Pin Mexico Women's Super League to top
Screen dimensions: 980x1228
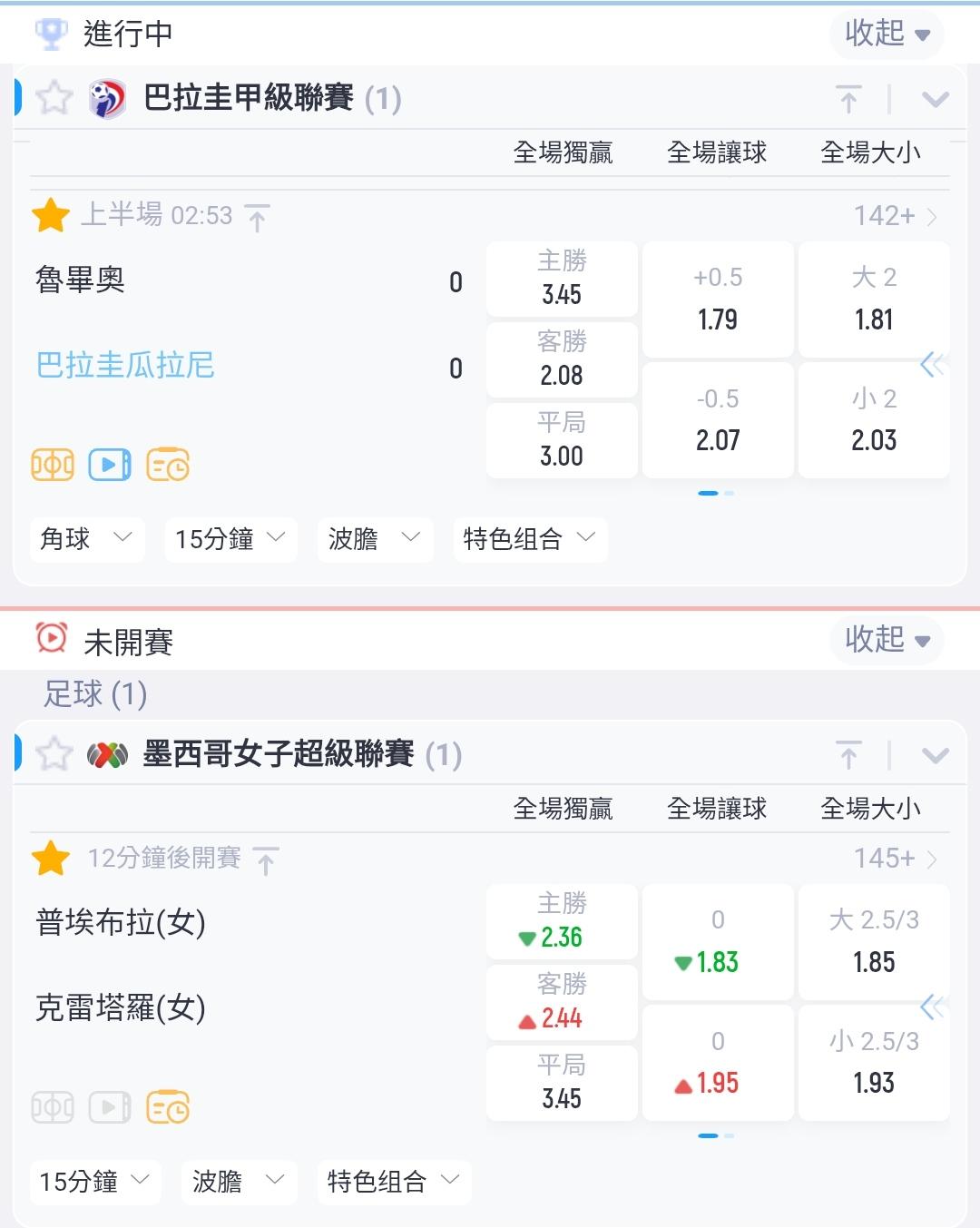[848, 755]
